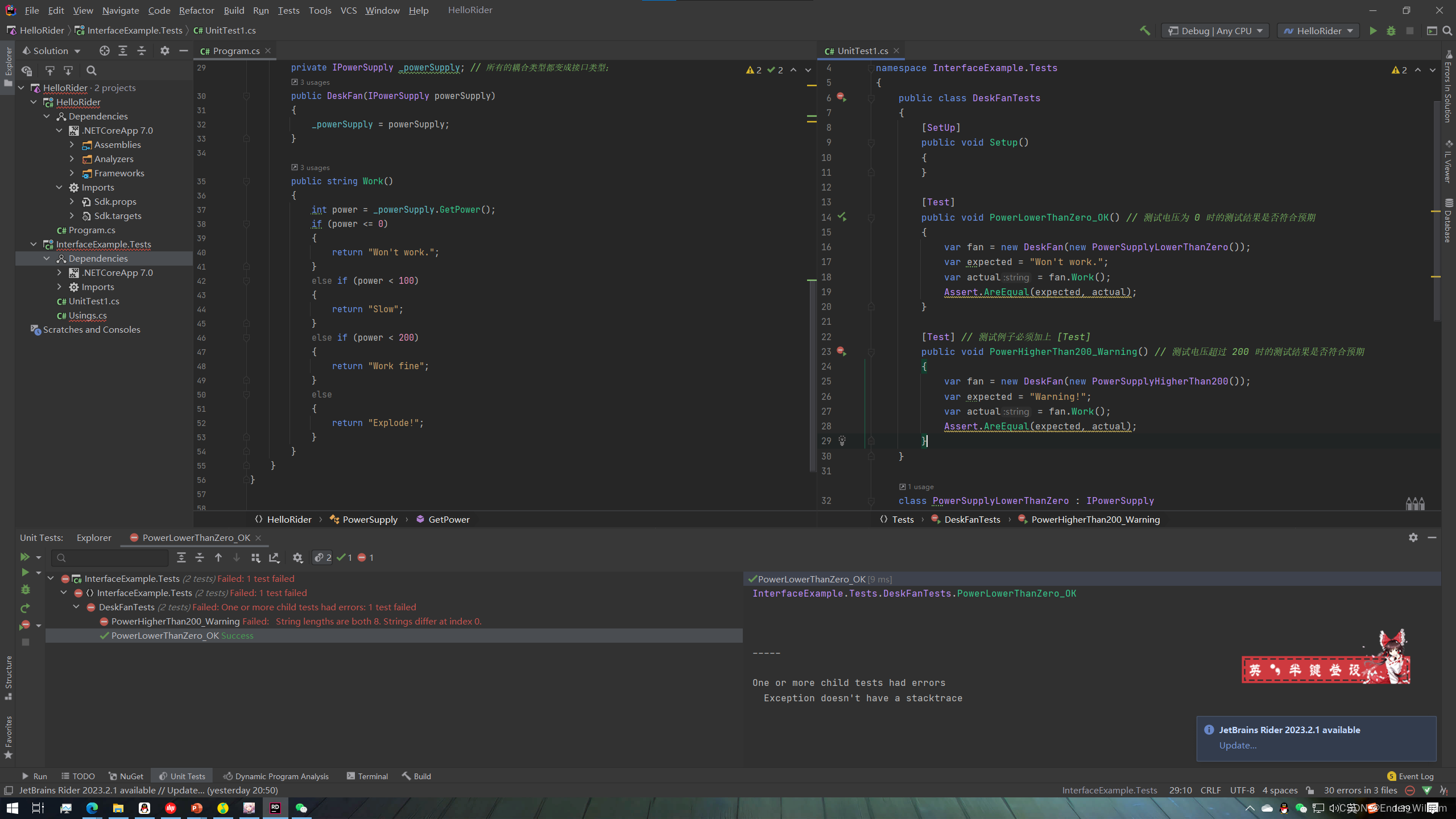Viewport: 1456px width, 819px height.
Task: Switch to the Program.cs editor tab
Action: point(235,51)
